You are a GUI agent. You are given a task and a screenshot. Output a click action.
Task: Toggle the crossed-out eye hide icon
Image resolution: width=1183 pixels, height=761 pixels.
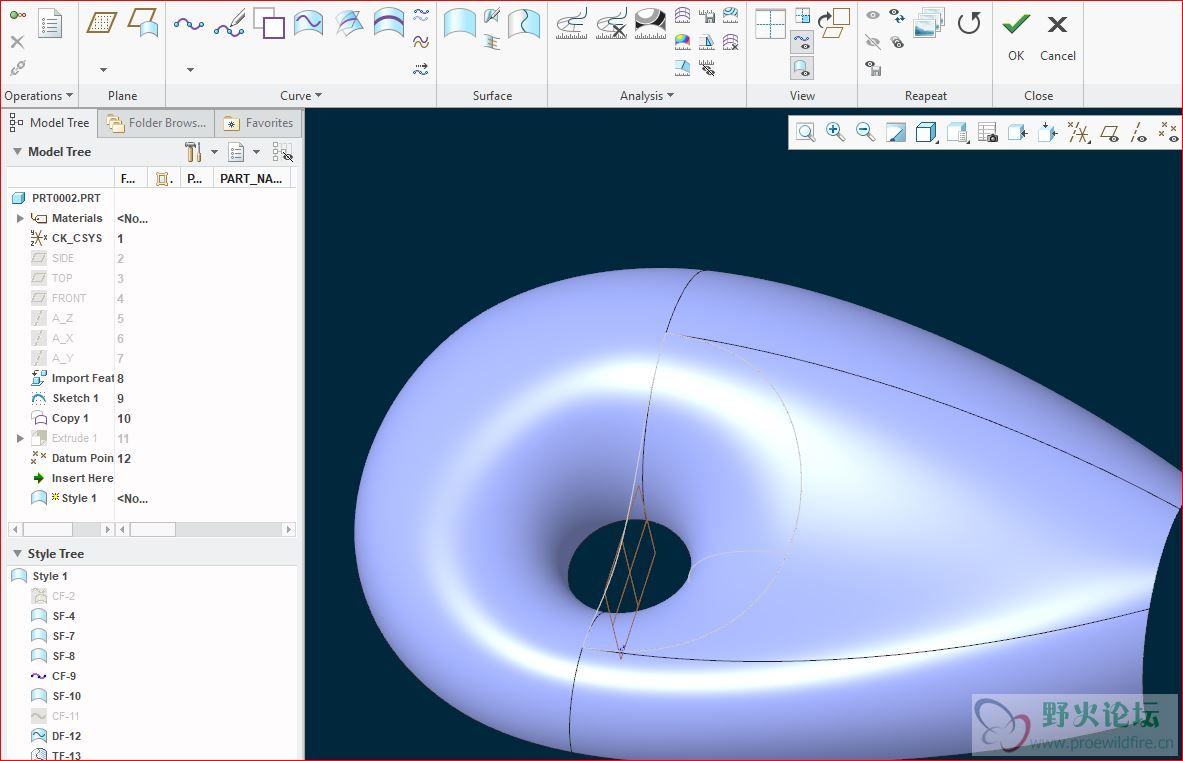point(873,41)
